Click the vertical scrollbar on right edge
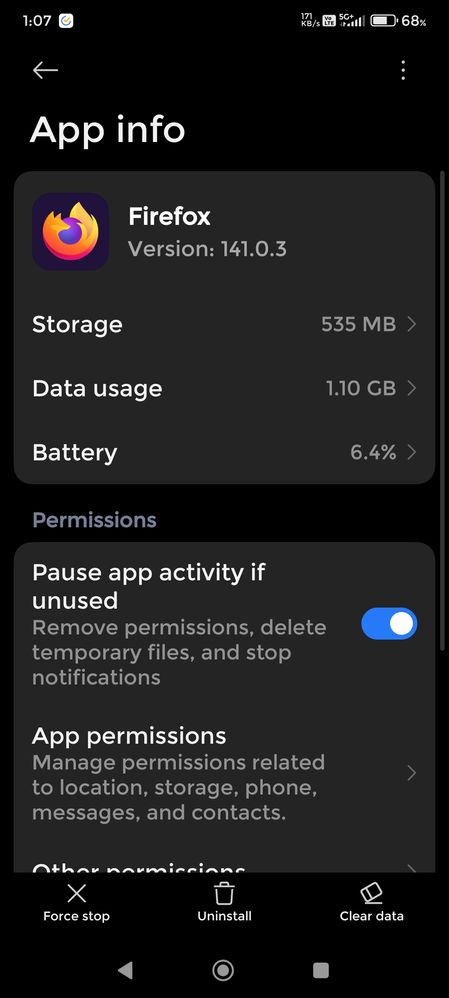Screen dimensions: 449x998 pos(443,411)
